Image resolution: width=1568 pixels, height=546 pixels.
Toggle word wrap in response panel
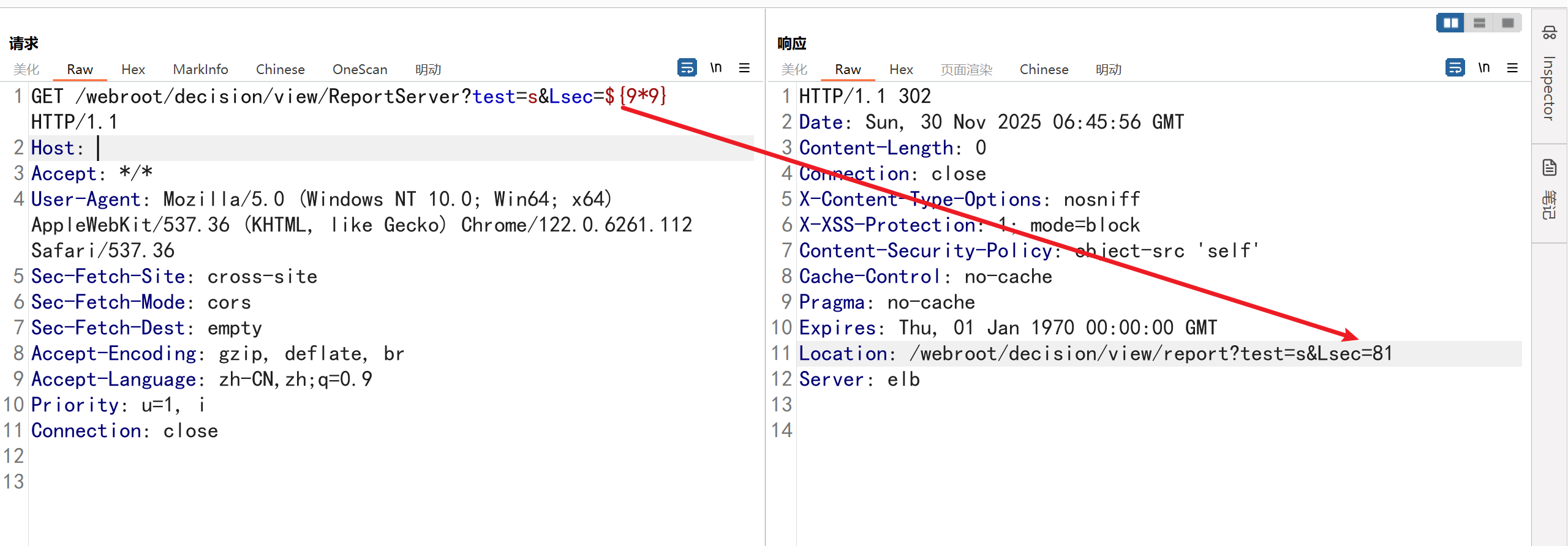(x=1455, y=67)
